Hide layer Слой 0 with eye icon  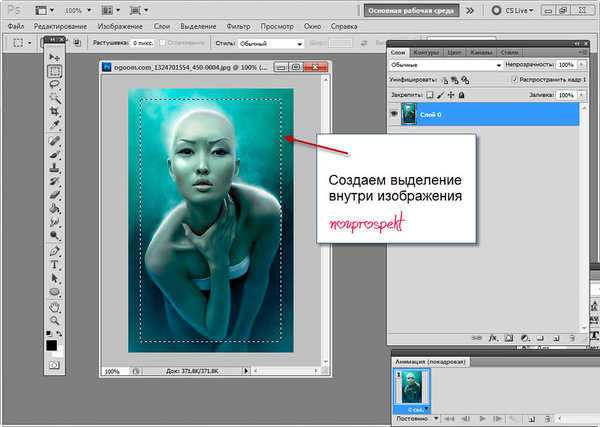[x=394, y=114]
